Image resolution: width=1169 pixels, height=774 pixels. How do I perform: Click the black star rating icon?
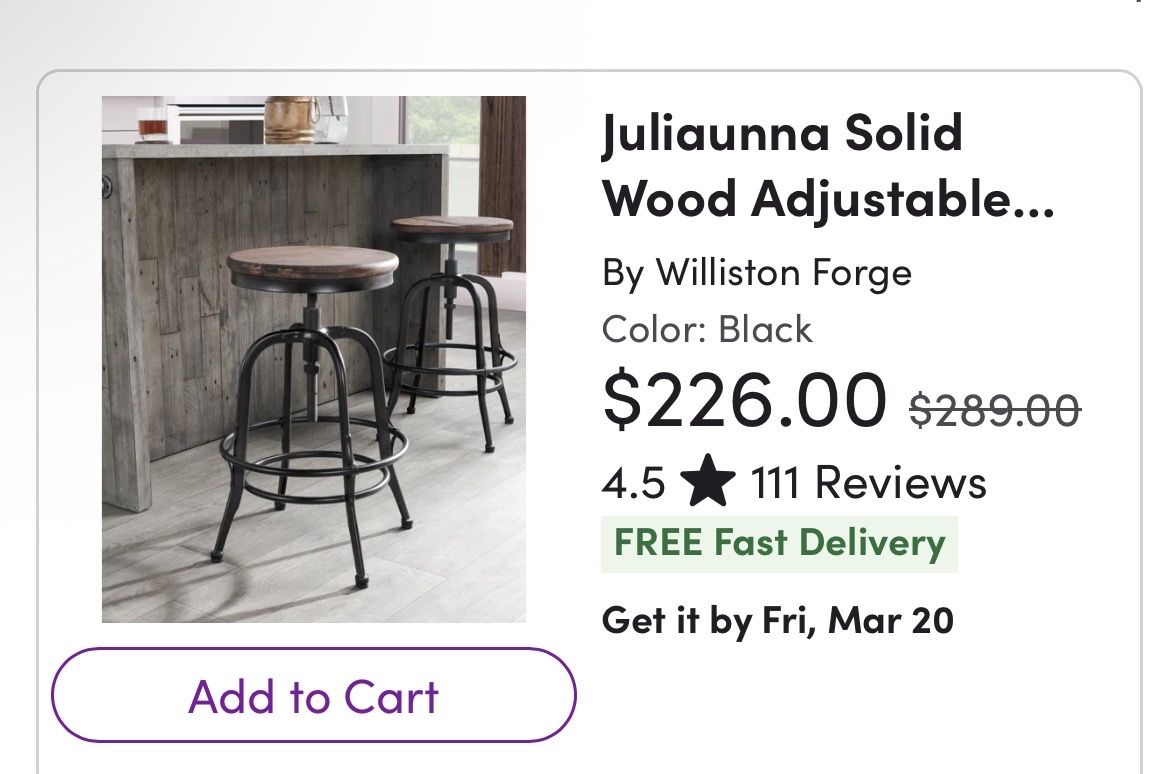[x=707, y=484]
